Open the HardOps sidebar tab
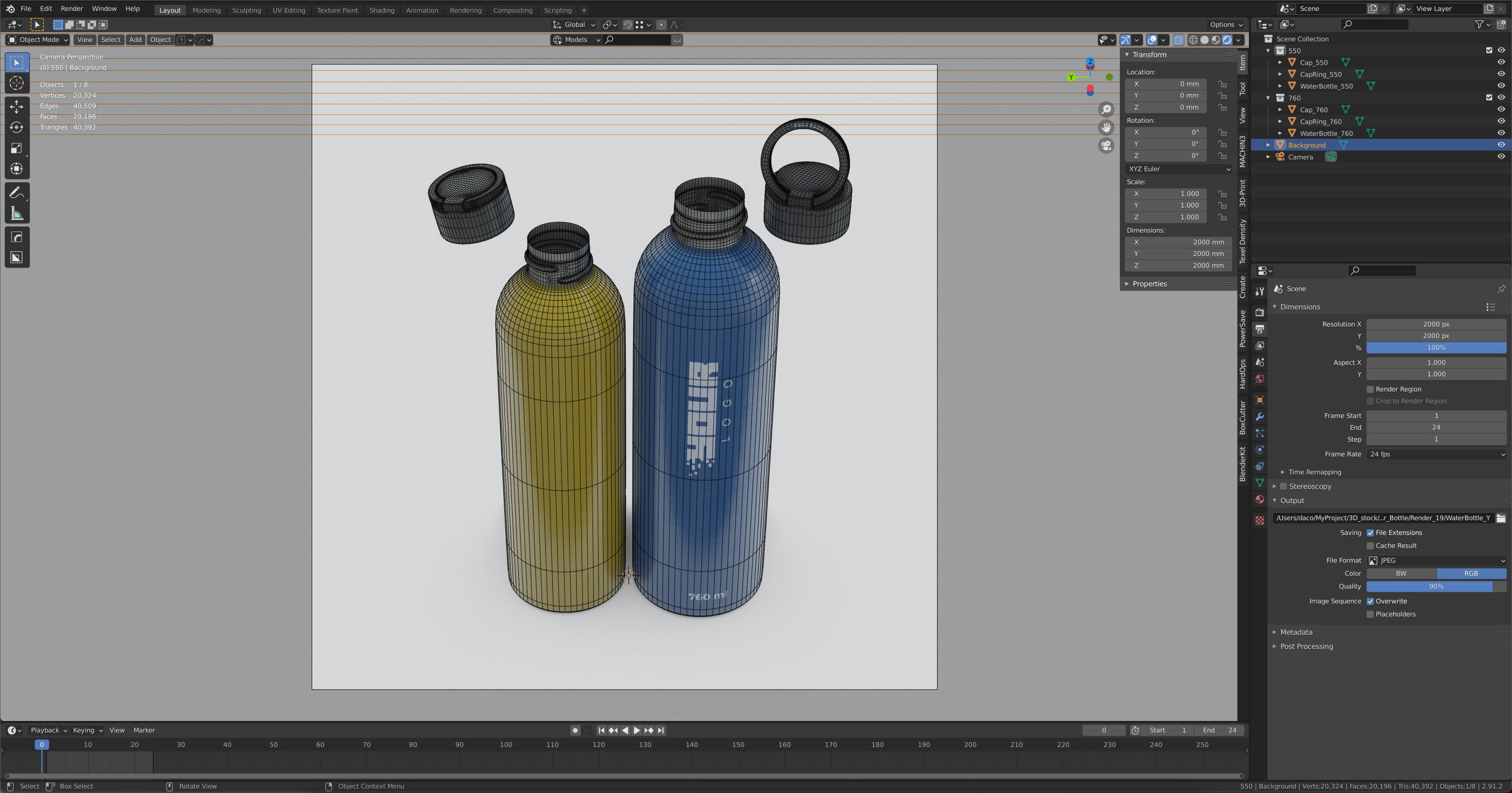The width and height of the screenshot is (1512, 793). [1242, 374]
